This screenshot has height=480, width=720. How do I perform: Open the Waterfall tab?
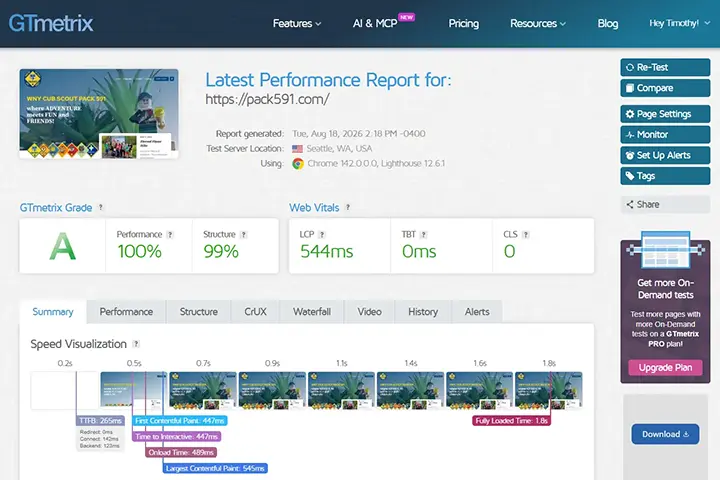point(312,312)
